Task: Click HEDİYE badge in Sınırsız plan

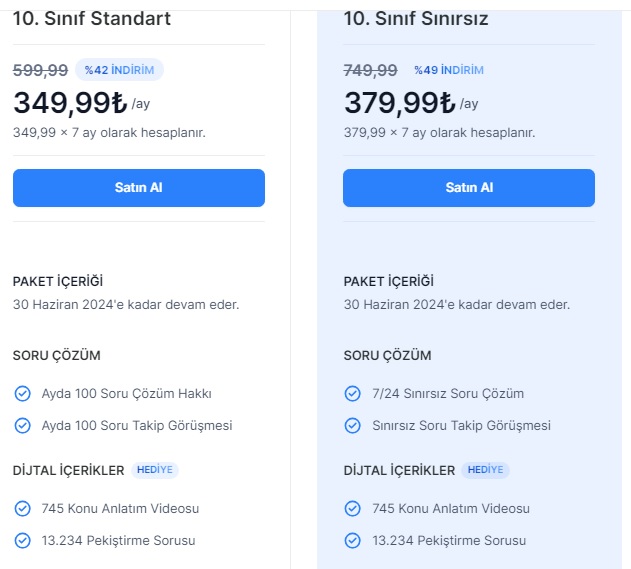Action: [x=485, y=470]
